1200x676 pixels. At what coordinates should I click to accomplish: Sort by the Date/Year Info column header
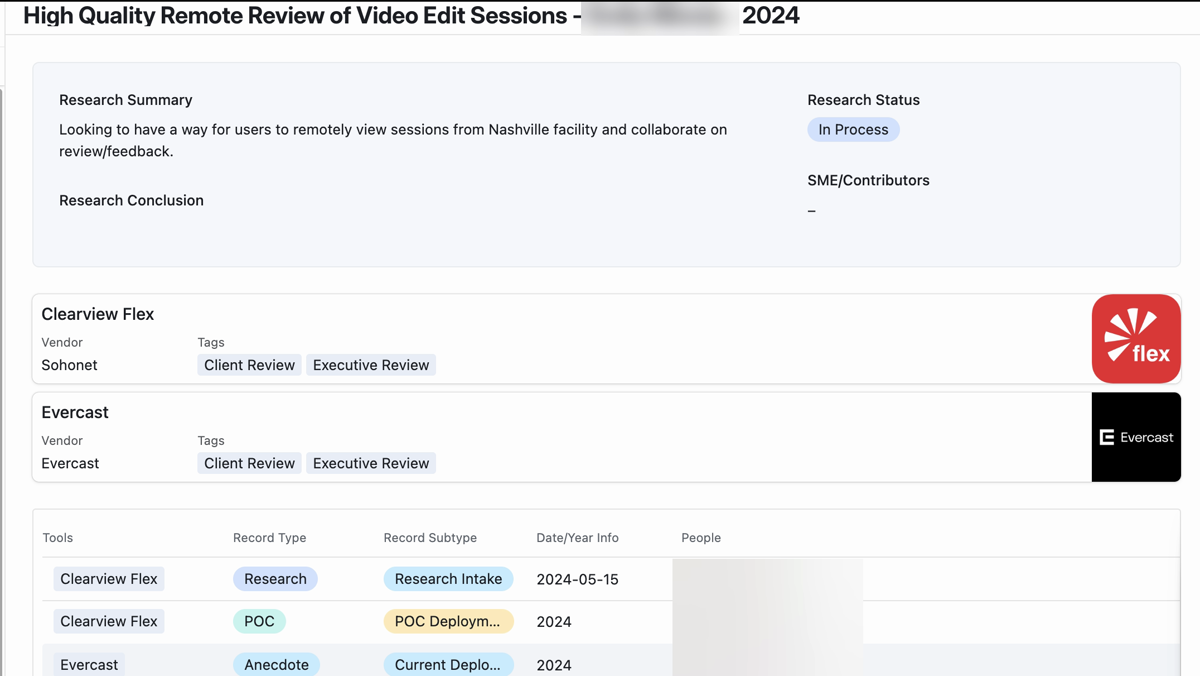(x=577, y=537)
